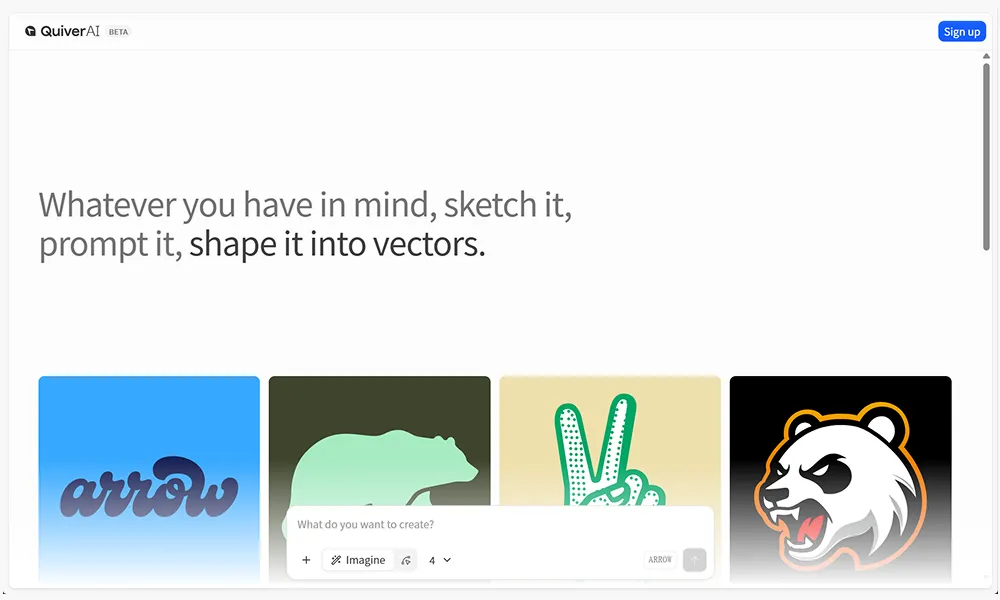Click the ARROW model badge

tap(660, 560)
